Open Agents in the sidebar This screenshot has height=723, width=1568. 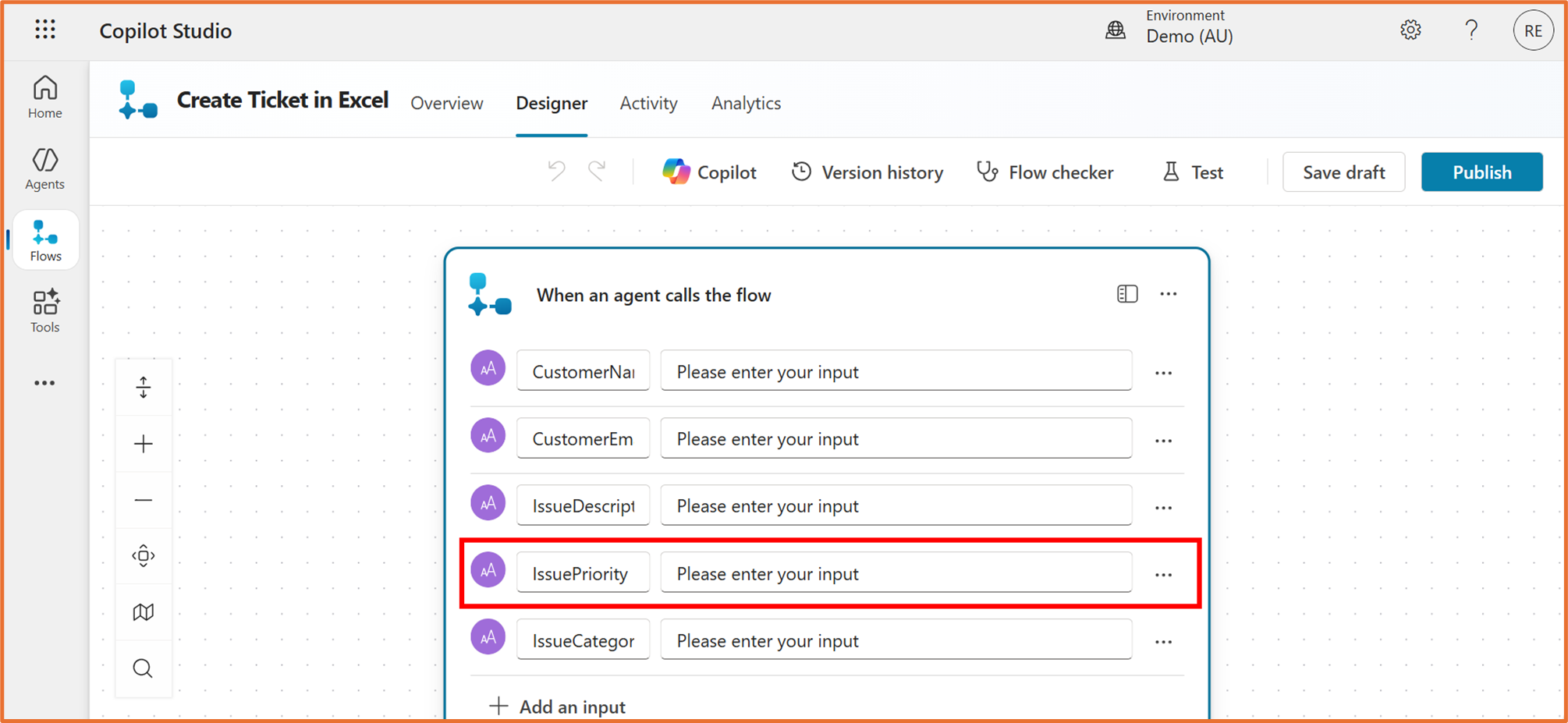45,168
